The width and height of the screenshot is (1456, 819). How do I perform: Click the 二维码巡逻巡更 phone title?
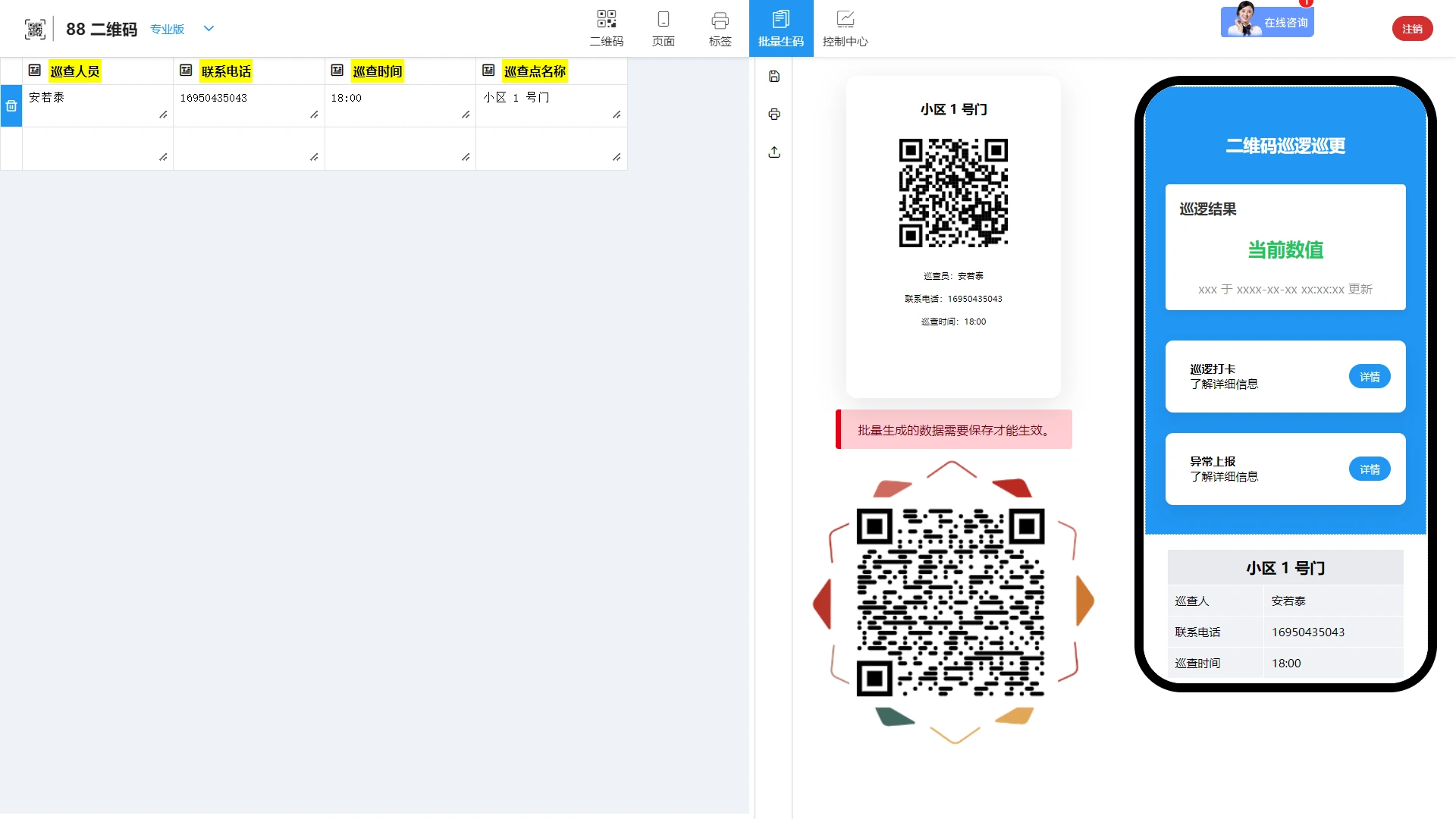pyautogui.click(x=1285, y=146)
